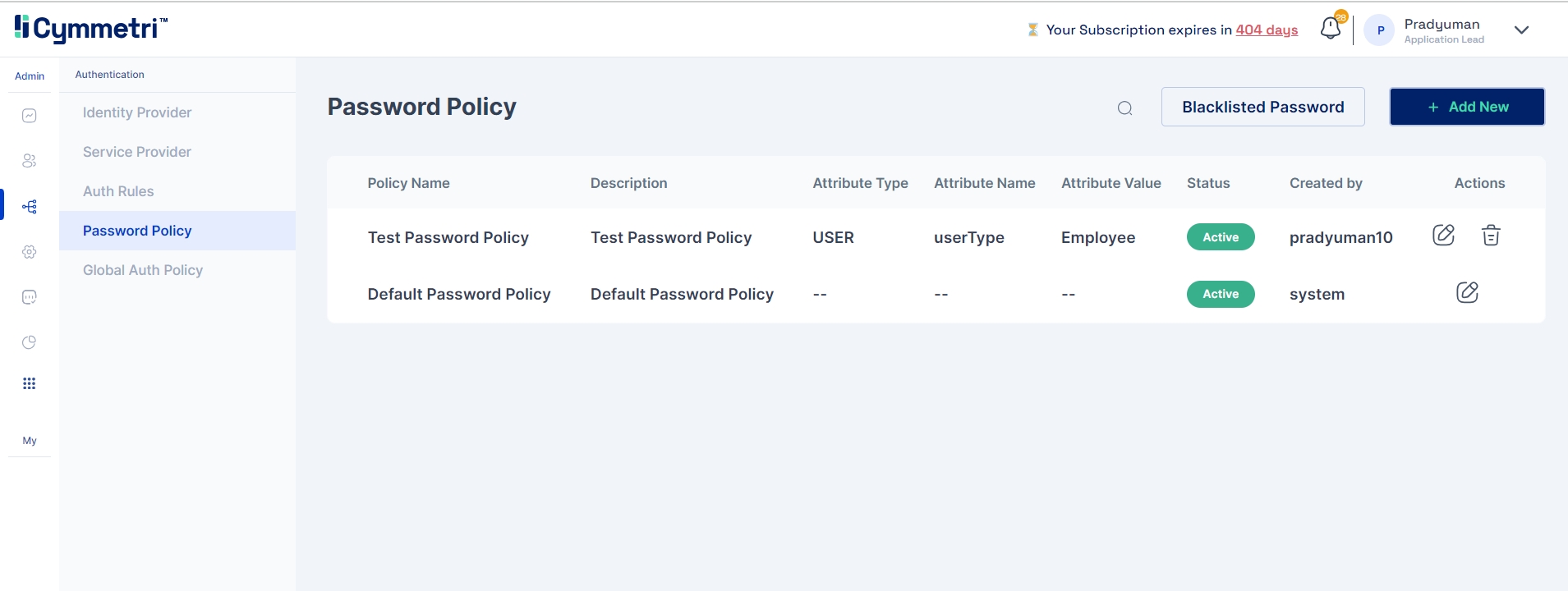1568x591 pixels.
Task: Click the notification bell icon
Action: click(1331, 29)
